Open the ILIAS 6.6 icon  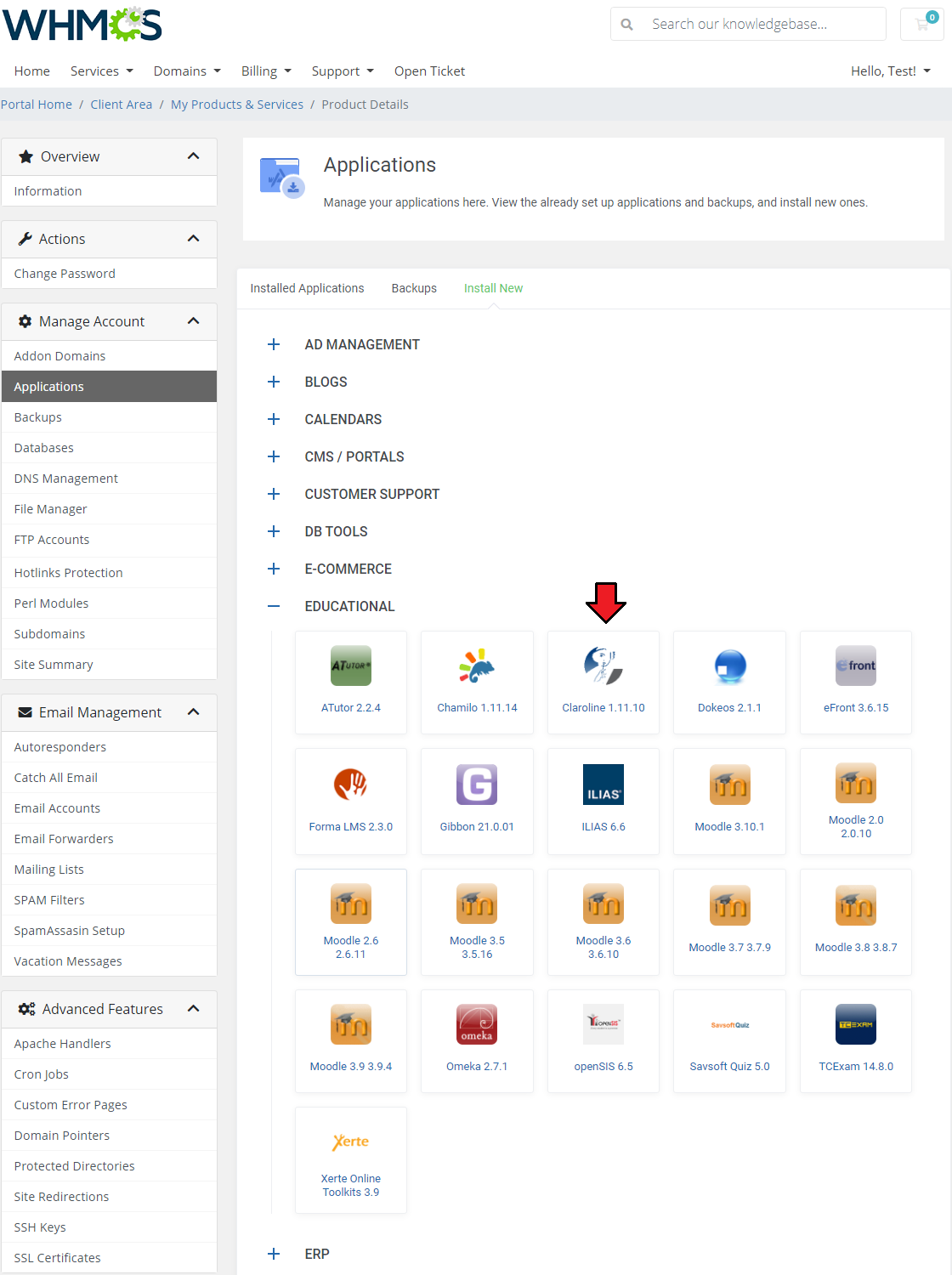[603, 785]
